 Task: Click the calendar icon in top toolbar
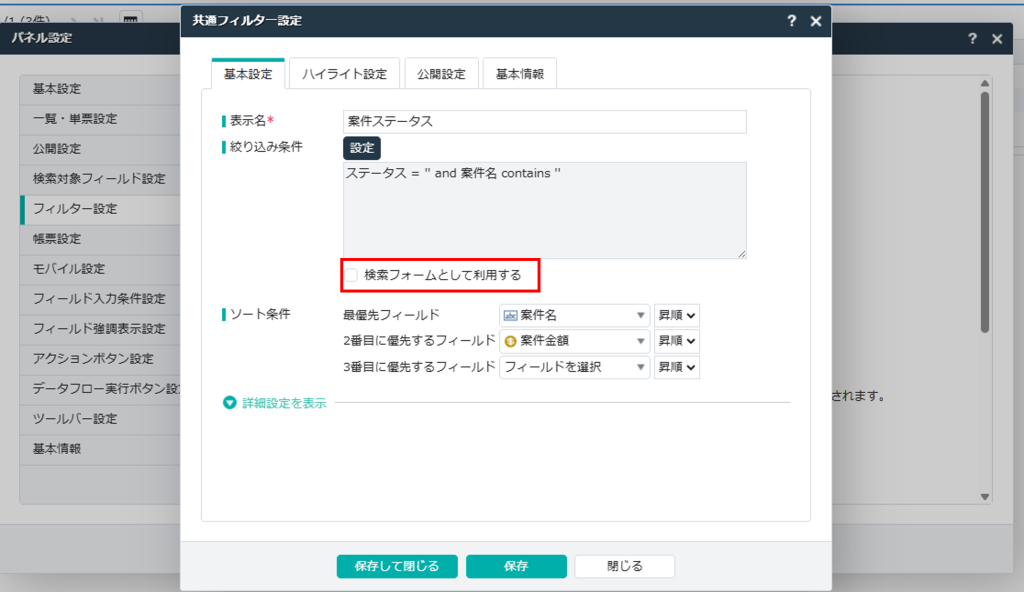point(130,17)
